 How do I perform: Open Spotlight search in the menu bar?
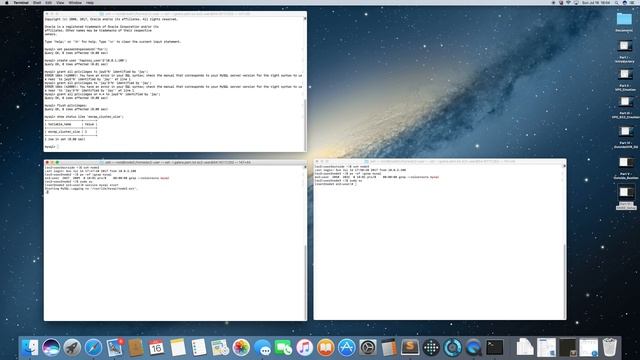point(616,2)
